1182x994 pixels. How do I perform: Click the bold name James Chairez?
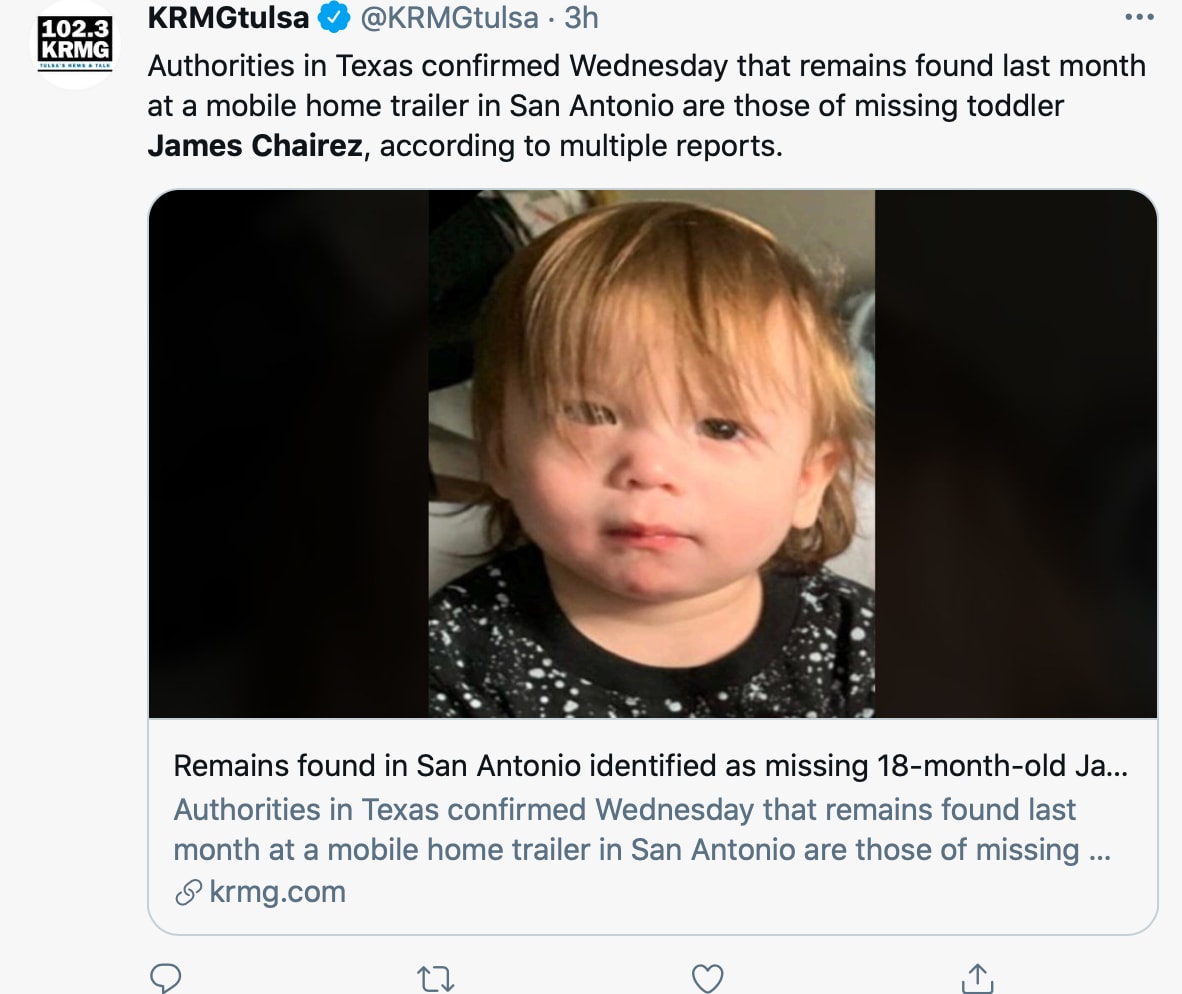pos(254,146)
